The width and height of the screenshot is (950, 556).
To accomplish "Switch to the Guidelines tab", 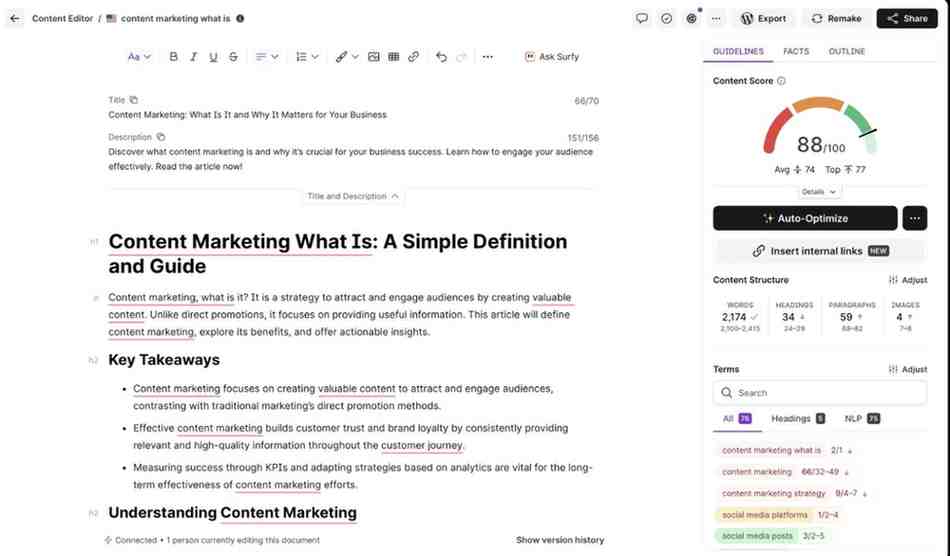I will coord(738,51).
